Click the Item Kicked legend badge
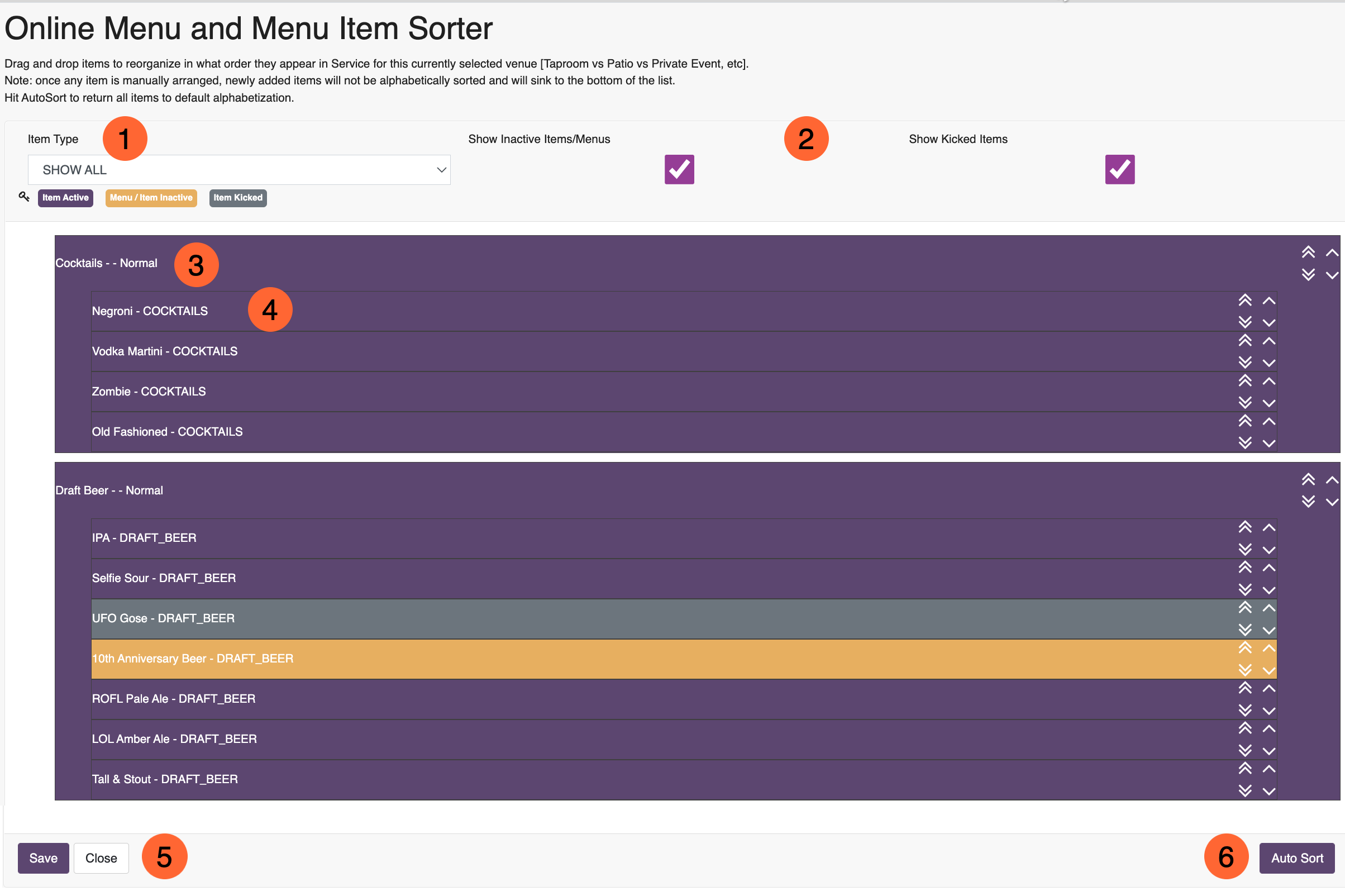The image size is (1345, 896). coord(239,198)
